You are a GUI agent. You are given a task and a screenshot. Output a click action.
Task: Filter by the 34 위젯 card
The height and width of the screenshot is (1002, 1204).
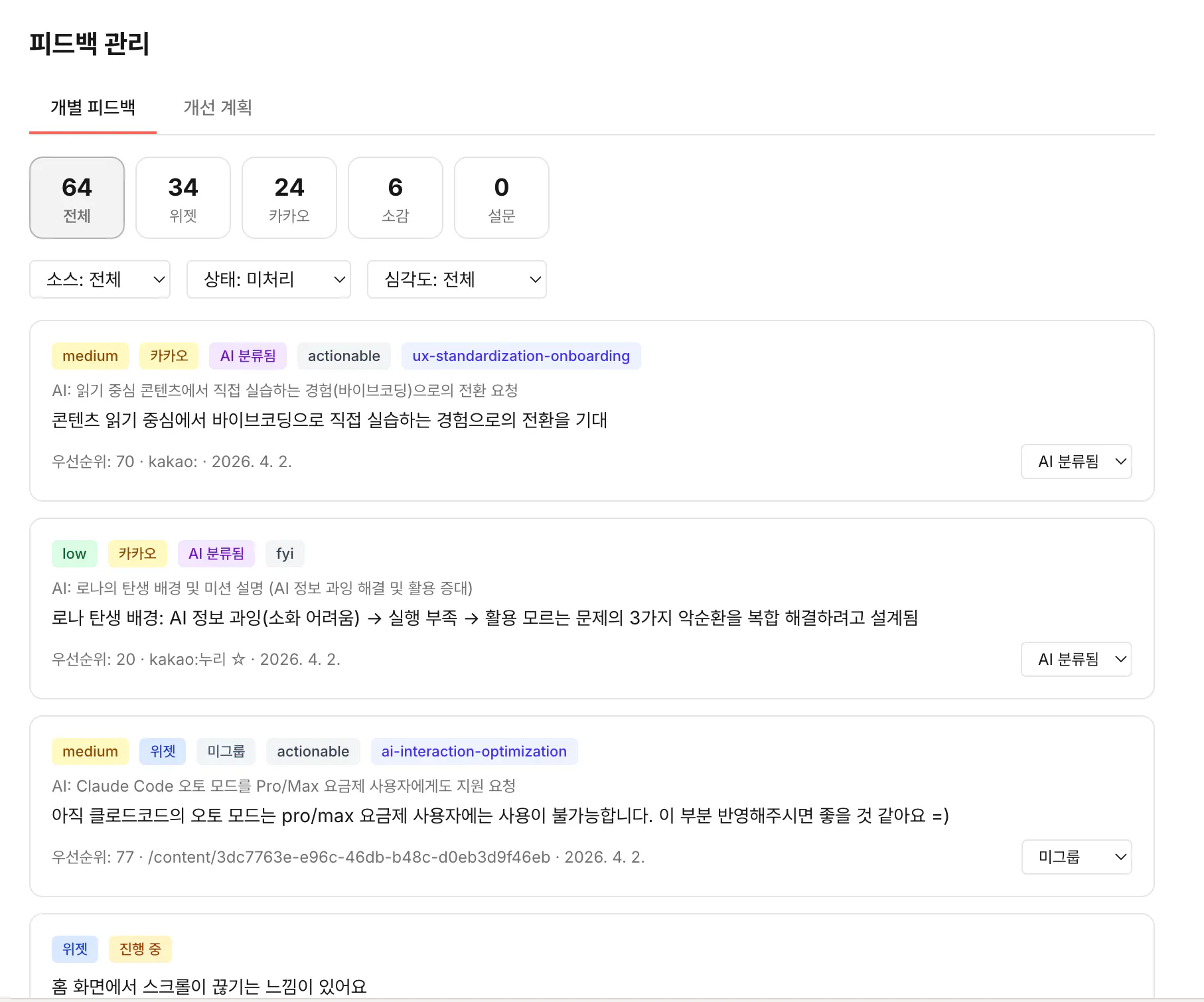(183, 198)
